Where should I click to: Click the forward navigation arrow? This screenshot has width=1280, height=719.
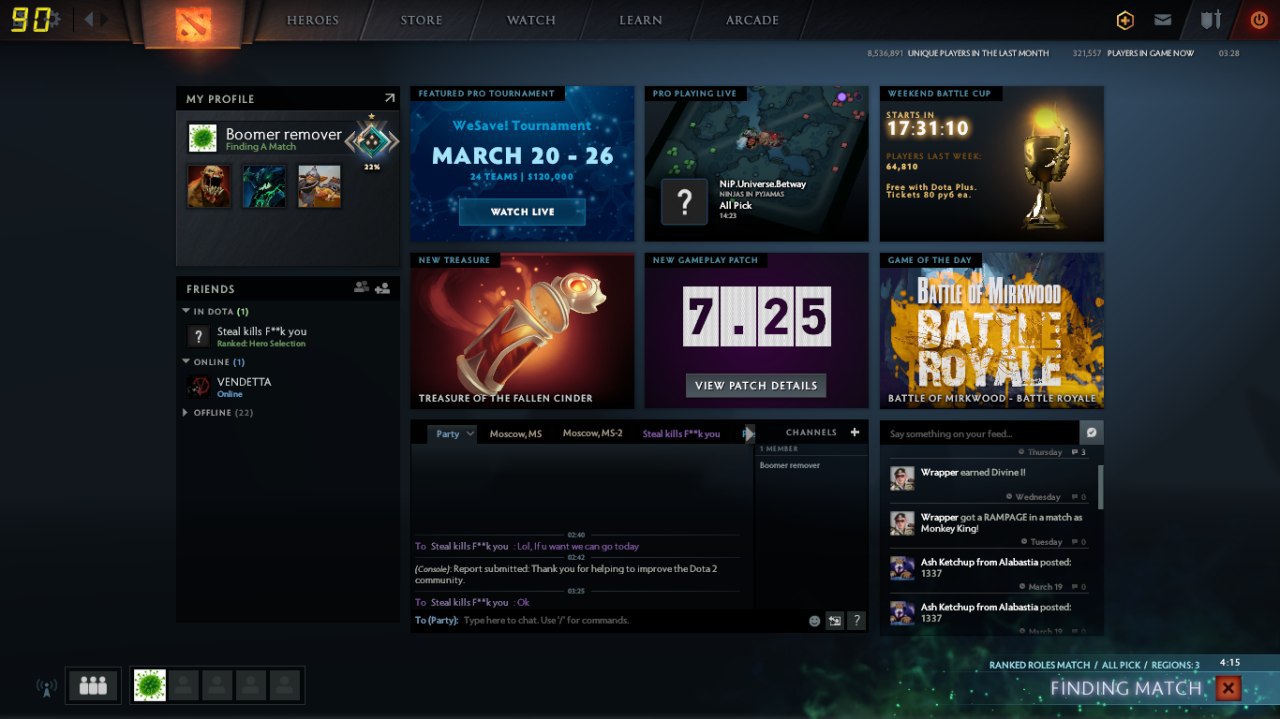(x=105, y=19)
